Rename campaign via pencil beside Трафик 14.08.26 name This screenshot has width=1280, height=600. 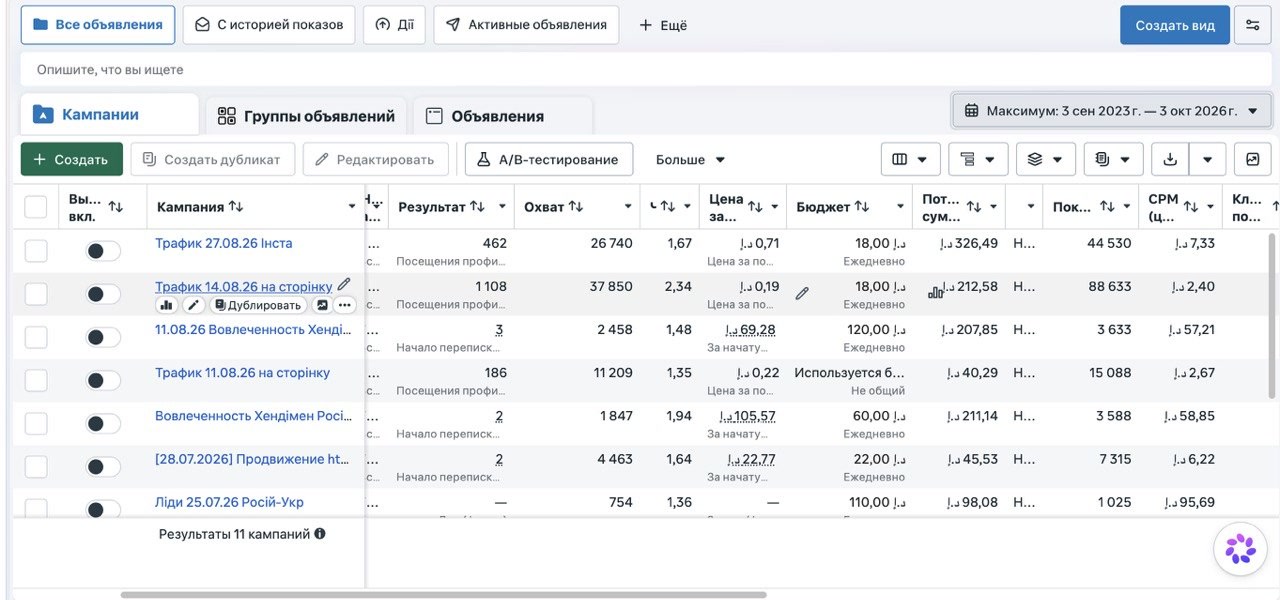point(344,285)
